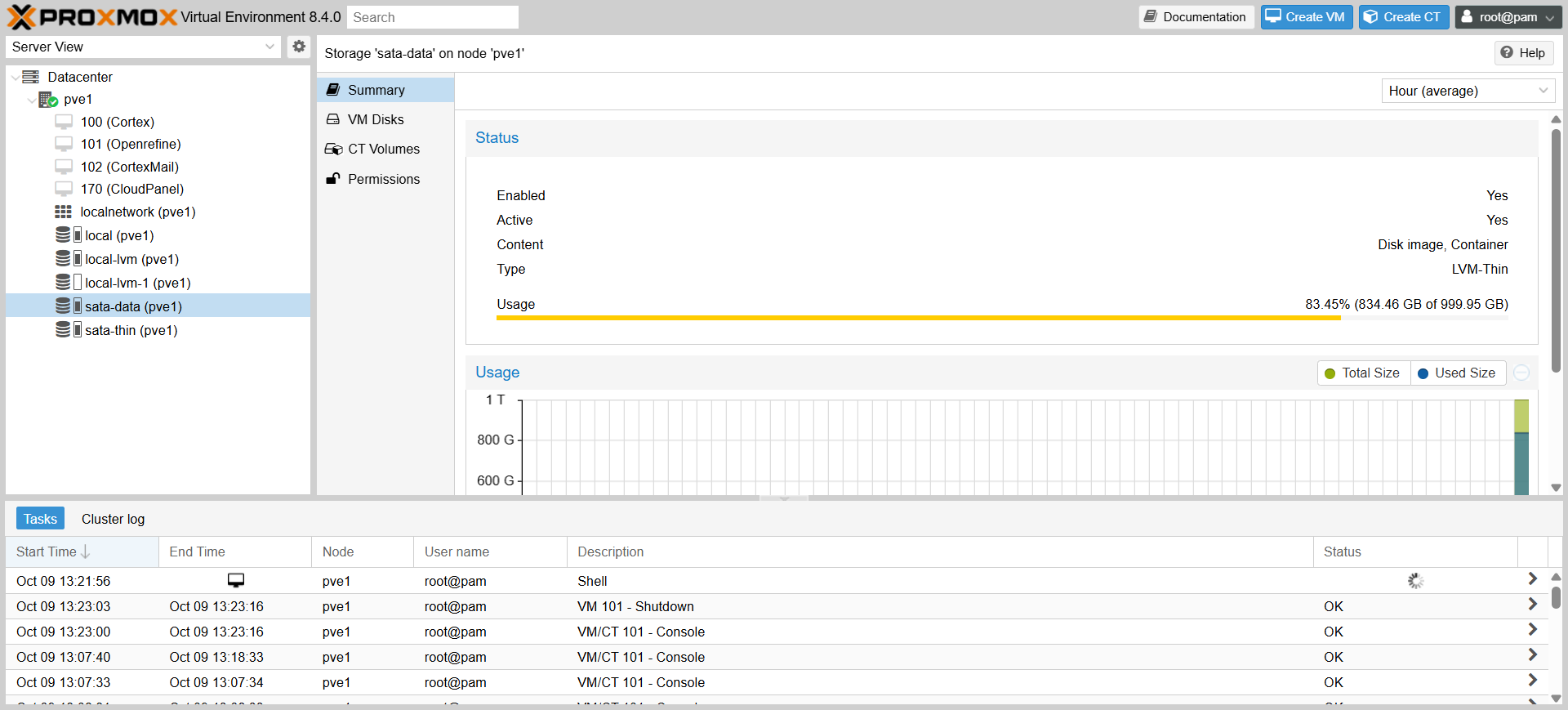Click the yellow storage usage progress bar
Viewport: 1568px width, 710px height.
click(1002, 318)
